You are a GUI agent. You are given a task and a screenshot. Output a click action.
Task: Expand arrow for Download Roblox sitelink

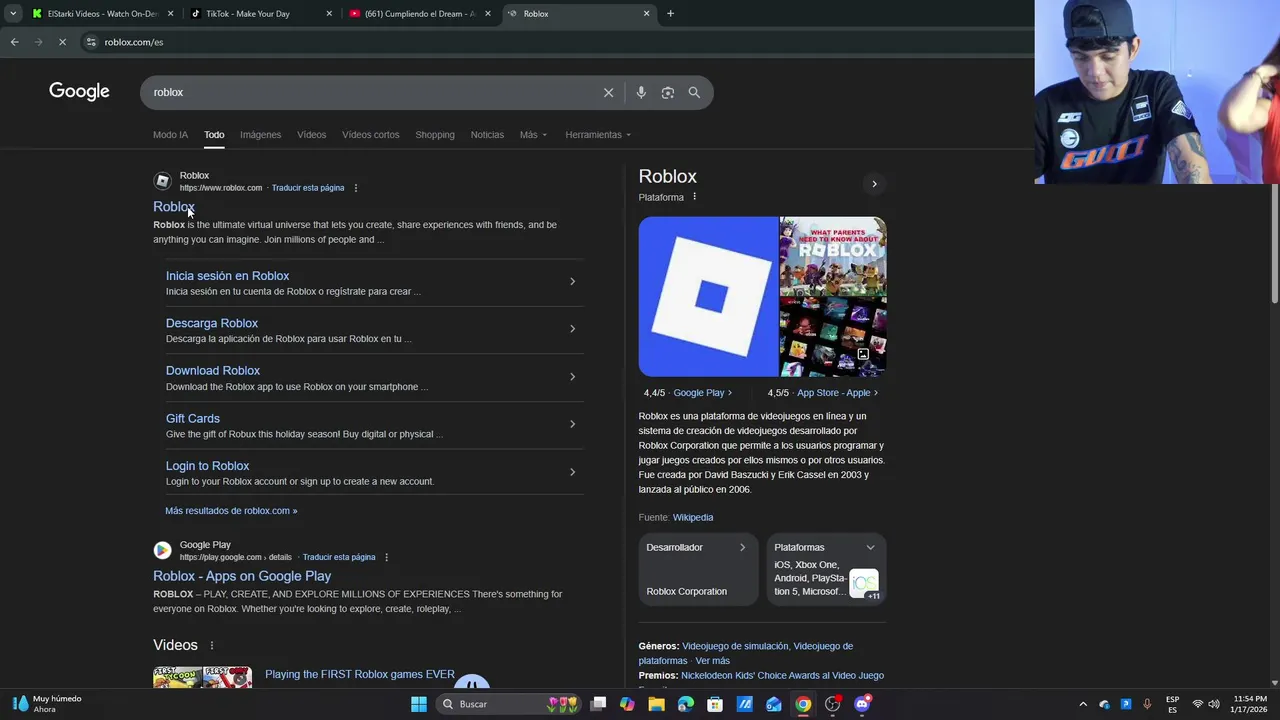click(x=572, y=377)
